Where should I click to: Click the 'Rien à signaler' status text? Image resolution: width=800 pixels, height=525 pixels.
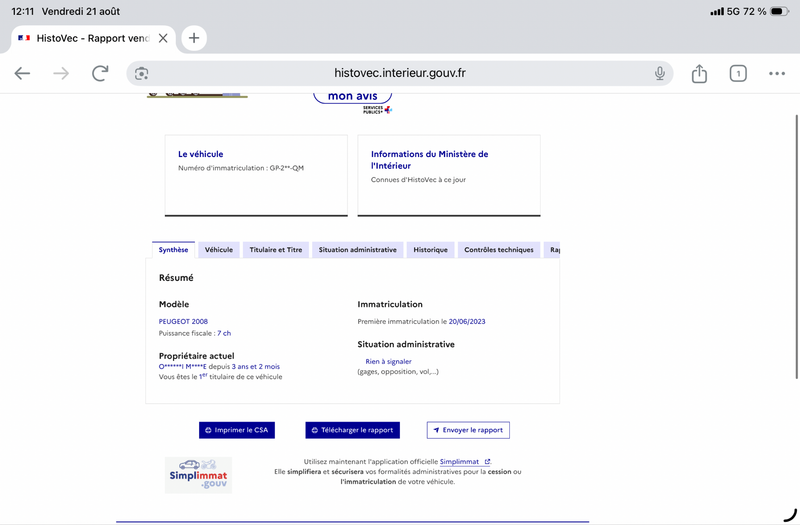point(388,361)
